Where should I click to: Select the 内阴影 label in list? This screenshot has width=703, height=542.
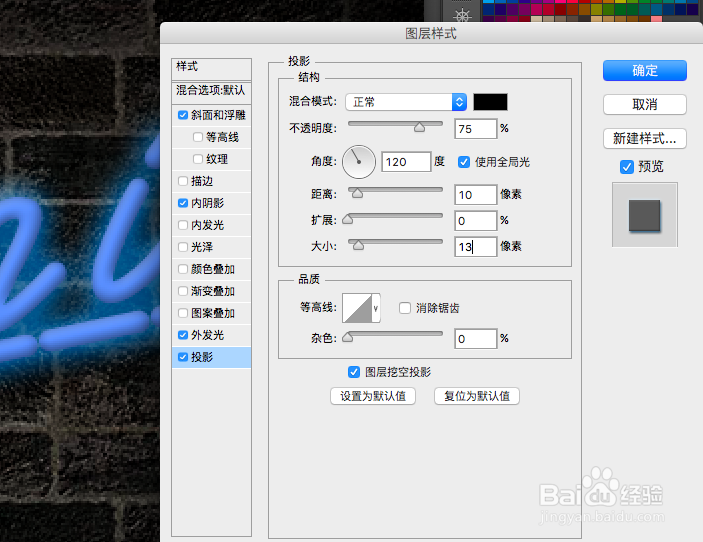point(207,203)
